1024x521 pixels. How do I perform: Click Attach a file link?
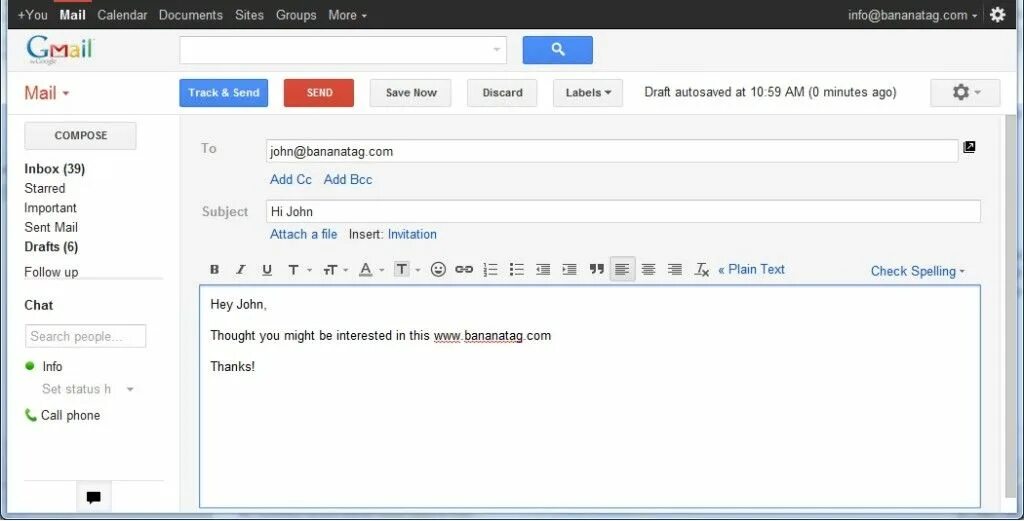(304, 234)
